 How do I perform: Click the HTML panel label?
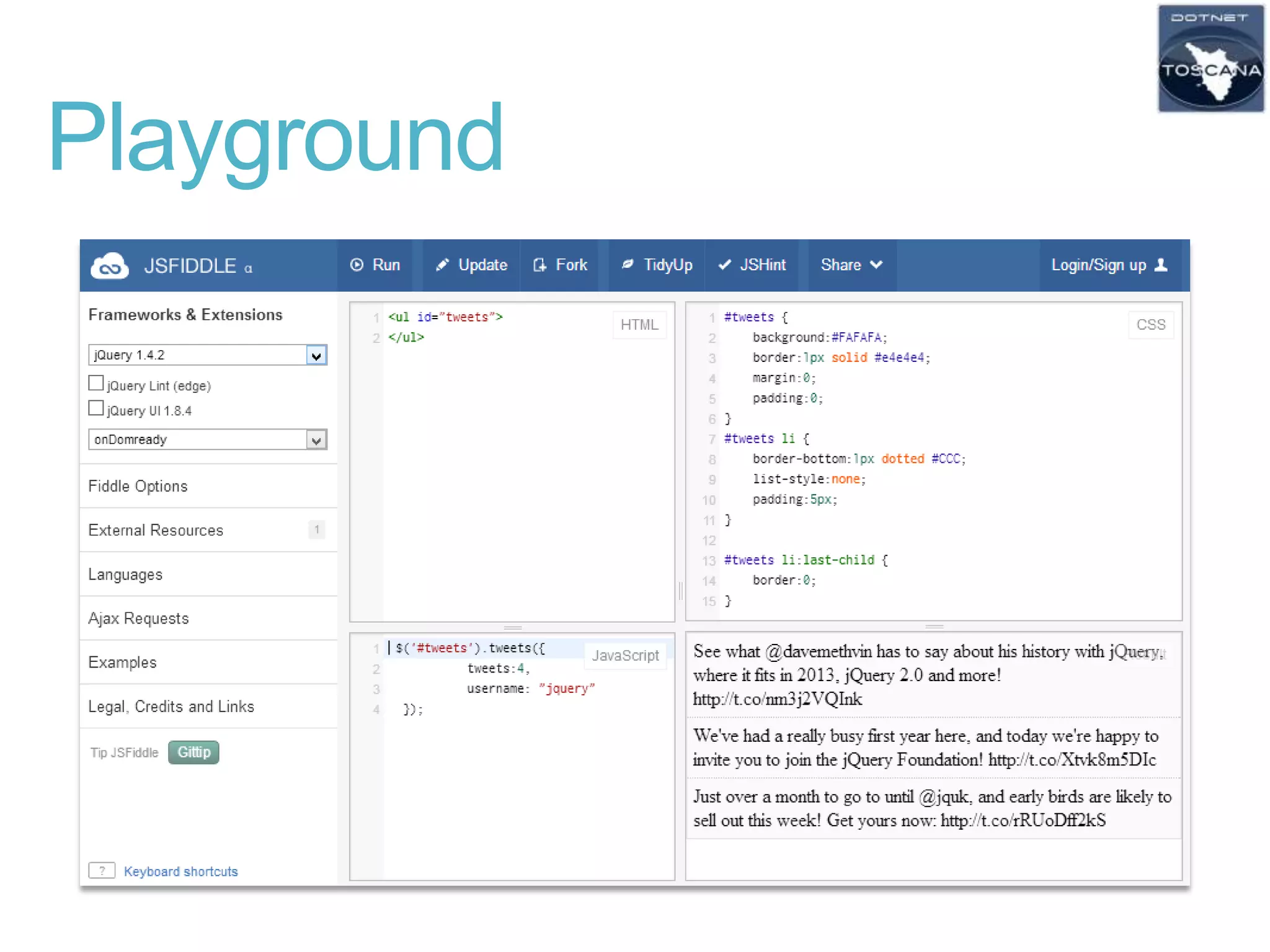pyautogui.click(x=639, y=325)
